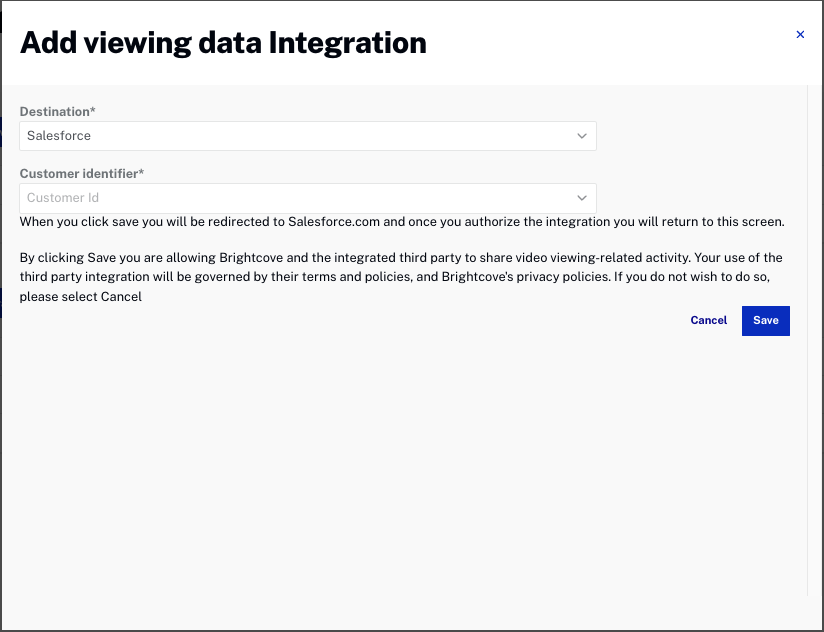Cancel the integration setup
Viewport: 824px width, 632px height.
708,320
